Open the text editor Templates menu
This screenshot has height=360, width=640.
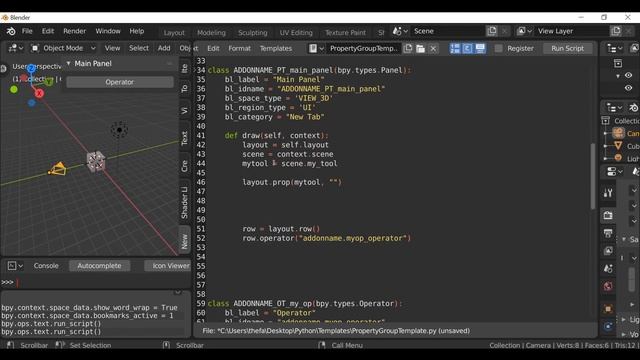tap(276, 49)
